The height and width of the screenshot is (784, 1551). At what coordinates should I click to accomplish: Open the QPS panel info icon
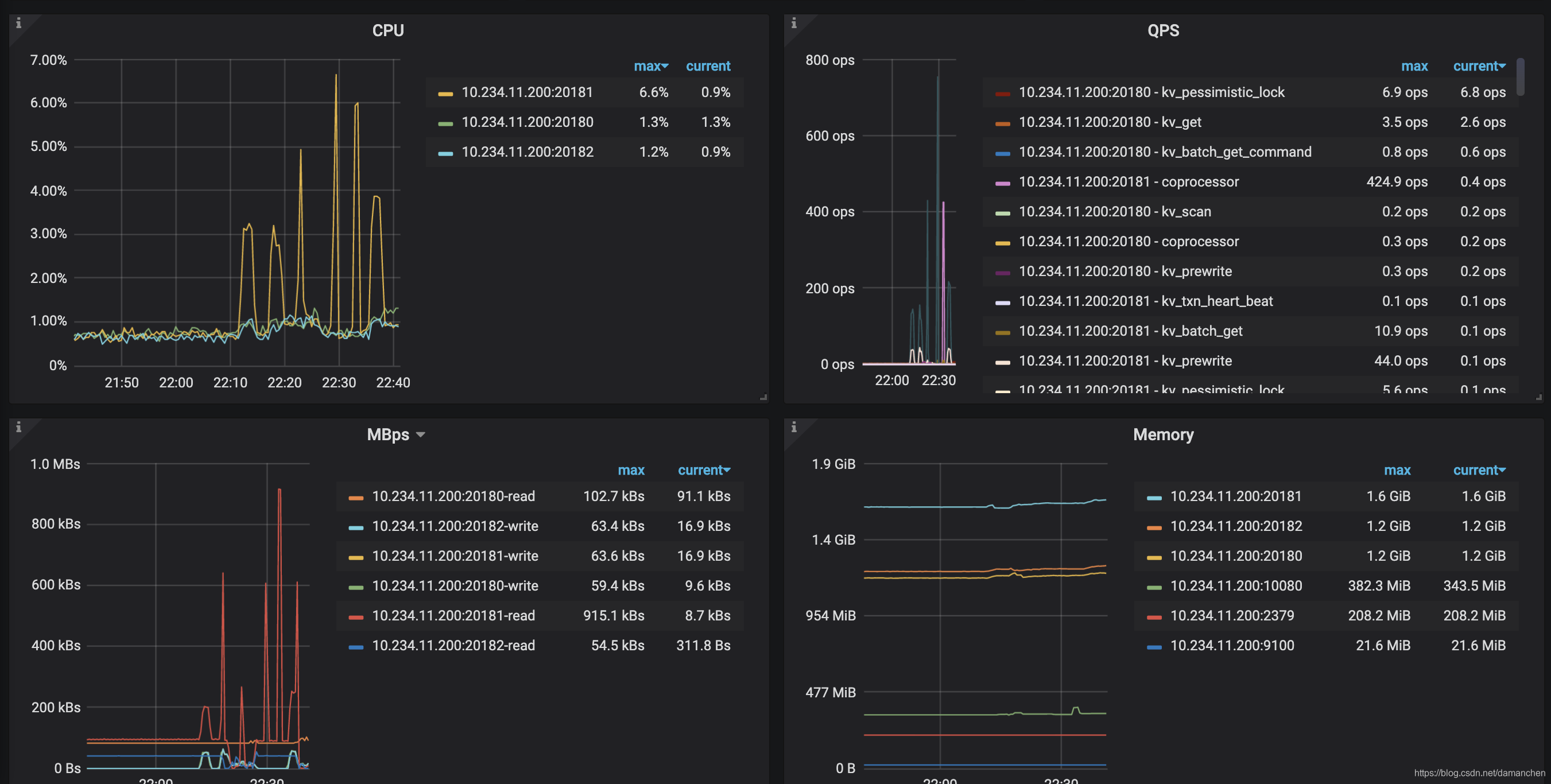[793, 23]
